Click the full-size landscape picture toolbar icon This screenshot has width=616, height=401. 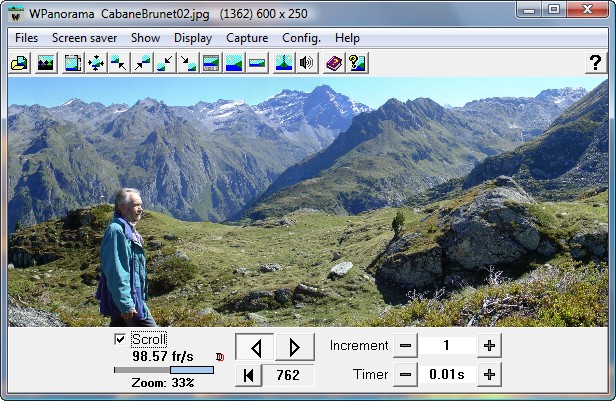[x=234, y=63]
